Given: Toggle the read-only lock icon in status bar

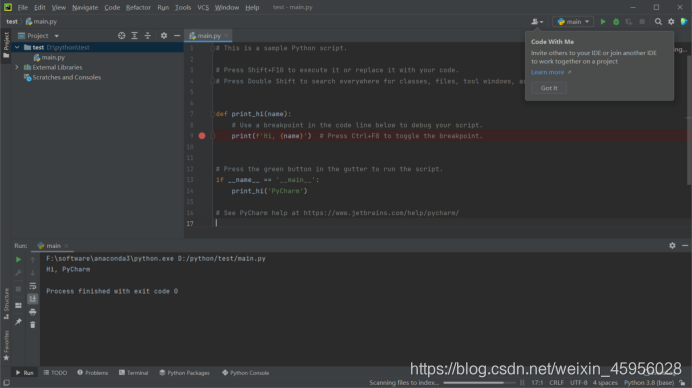Looking at the screenshot, I should point(682,383).
